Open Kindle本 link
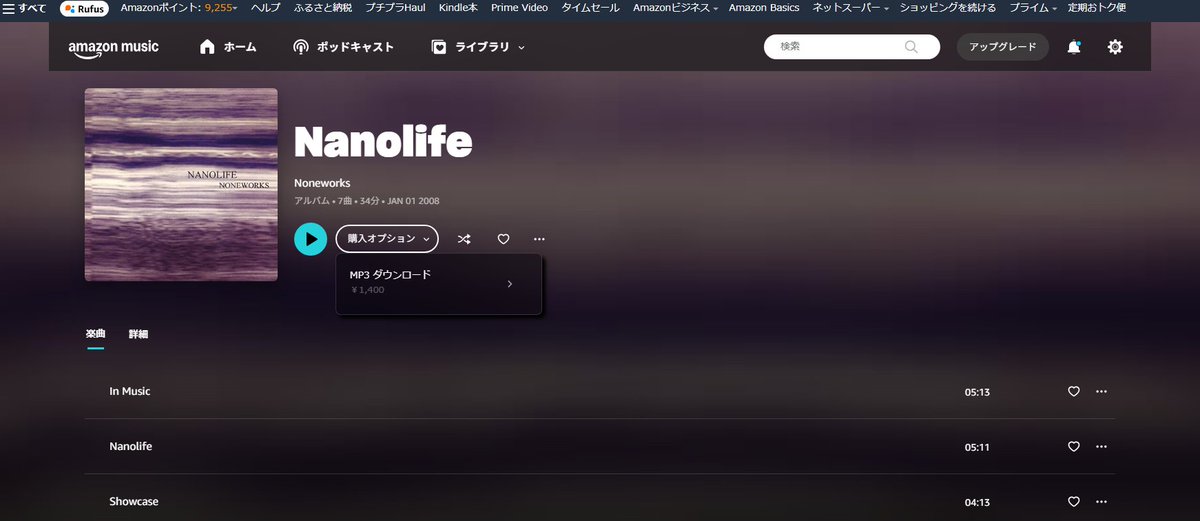 click(459, 8)
